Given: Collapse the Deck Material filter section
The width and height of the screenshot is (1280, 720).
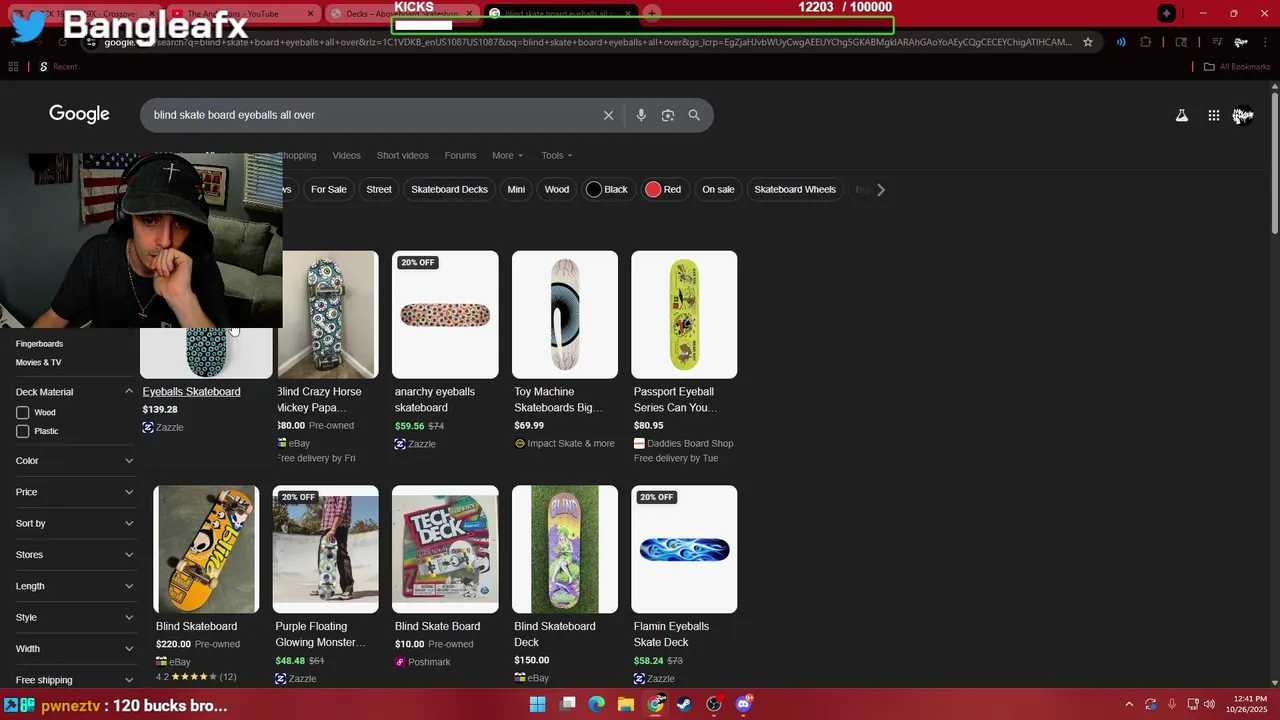Looking at the screenshot, I should coord(75,392).
